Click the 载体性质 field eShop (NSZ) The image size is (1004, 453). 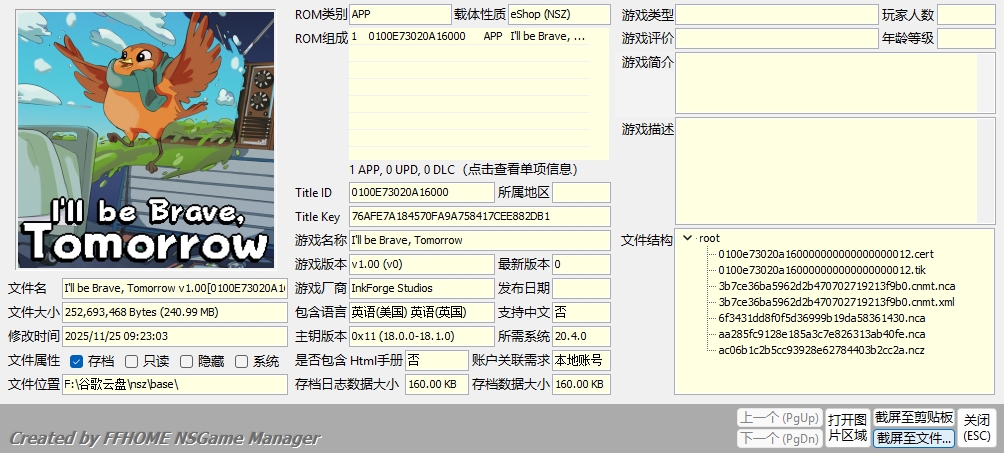pyautogui.click(x=559, y=14)
